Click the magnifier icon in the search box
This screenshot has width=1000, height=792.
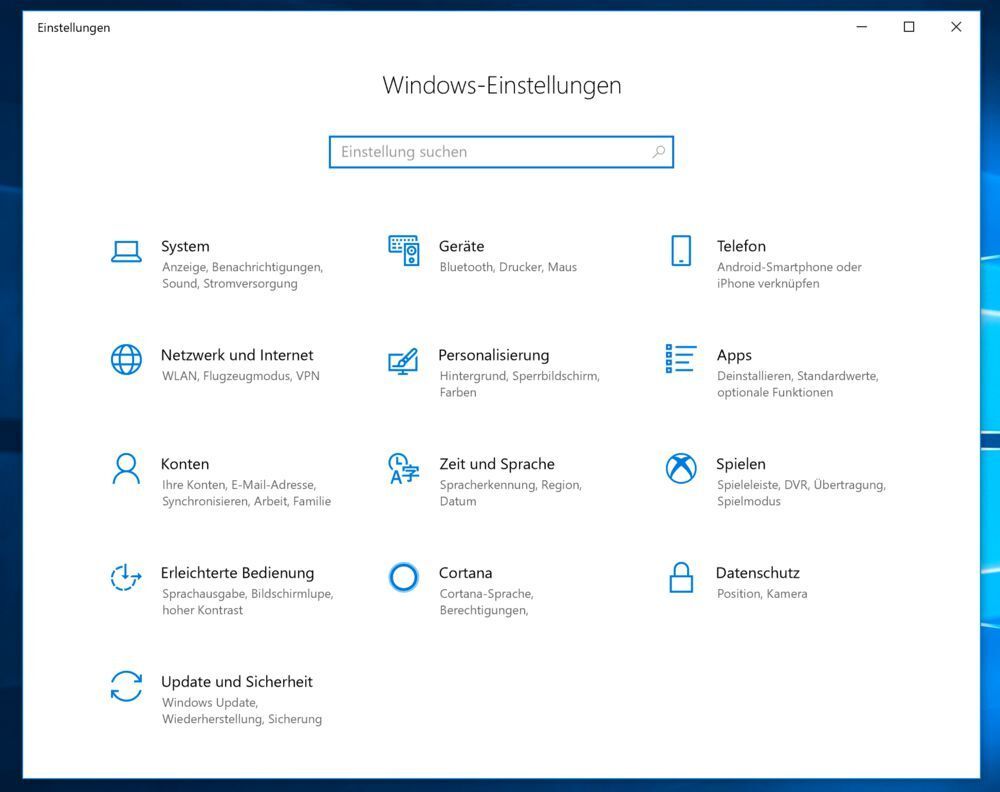coord(659,152)
